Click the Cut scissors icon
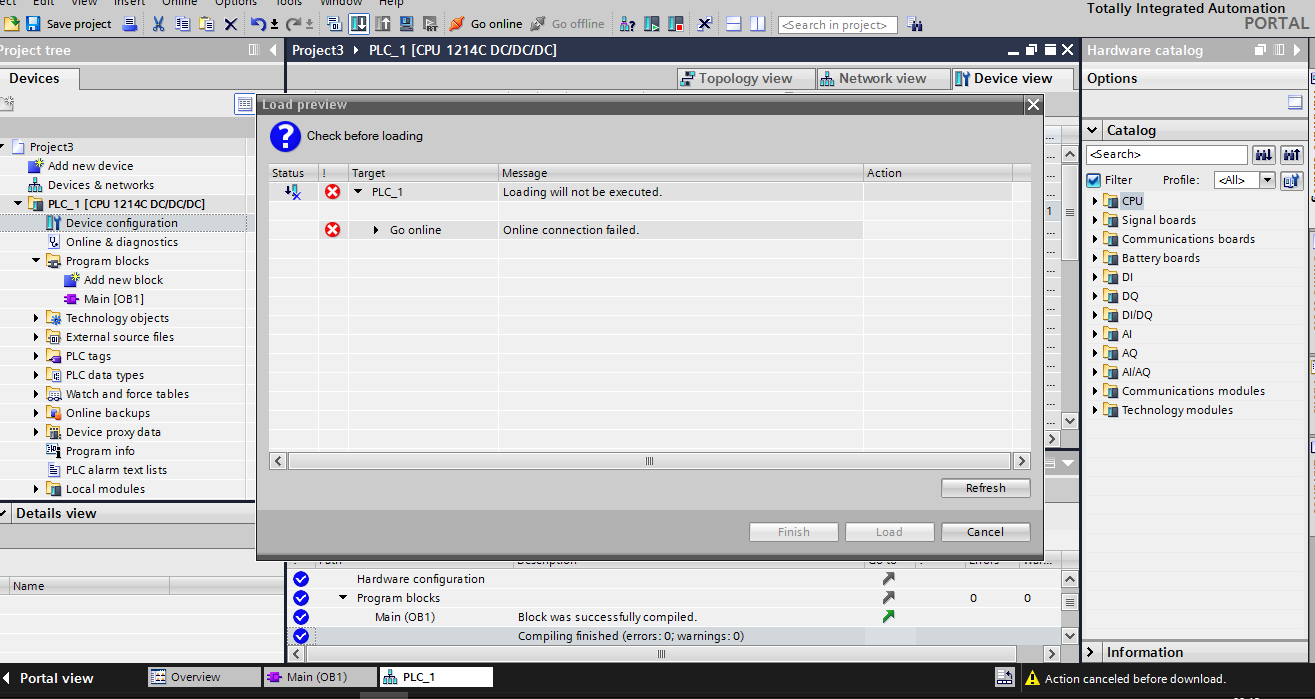 point(158,24)
